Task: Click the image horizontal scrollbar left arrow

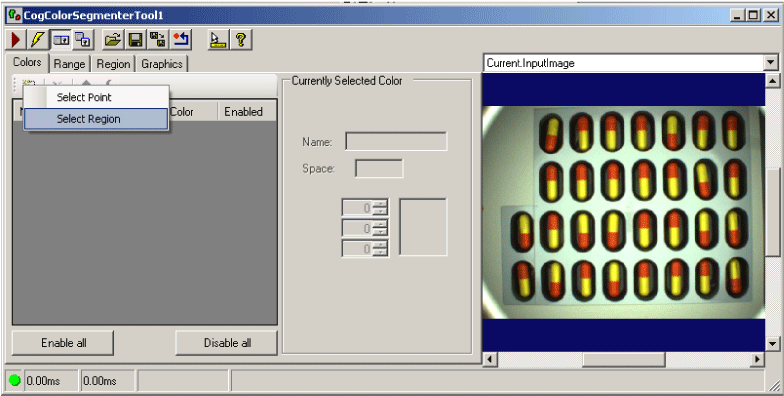Action: point(490,359)
